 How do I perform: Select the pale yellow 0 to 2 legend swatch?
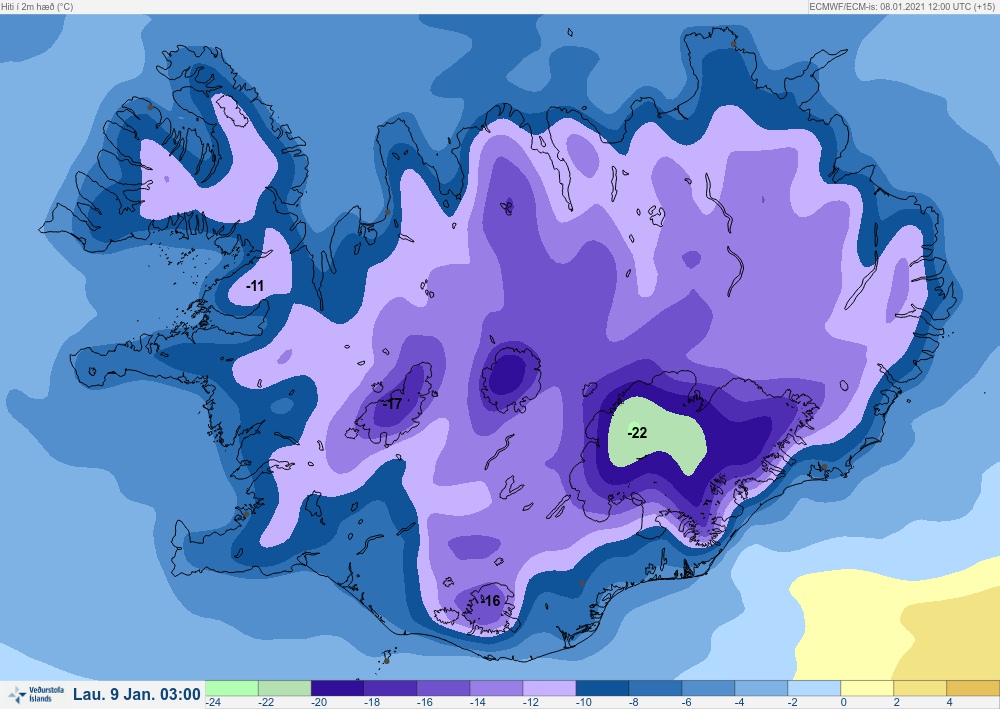pyautogui.click(x=867, y=688)
